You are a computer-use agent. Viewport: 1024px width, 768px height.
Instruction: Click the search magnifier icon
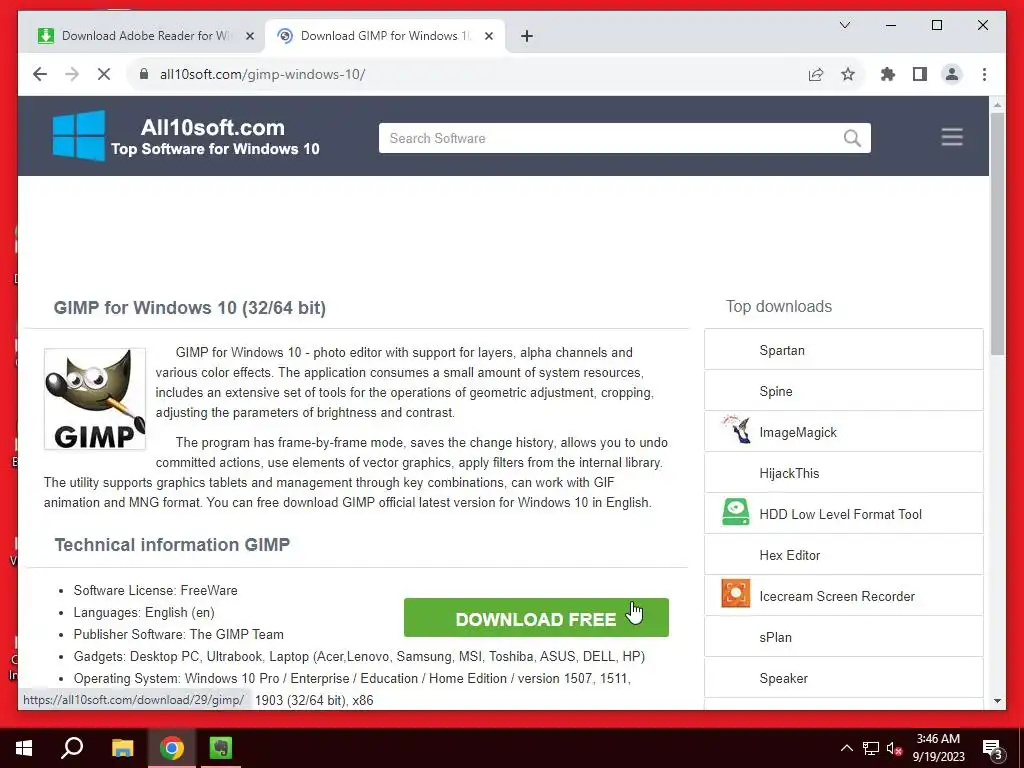(x=852, y=138)
